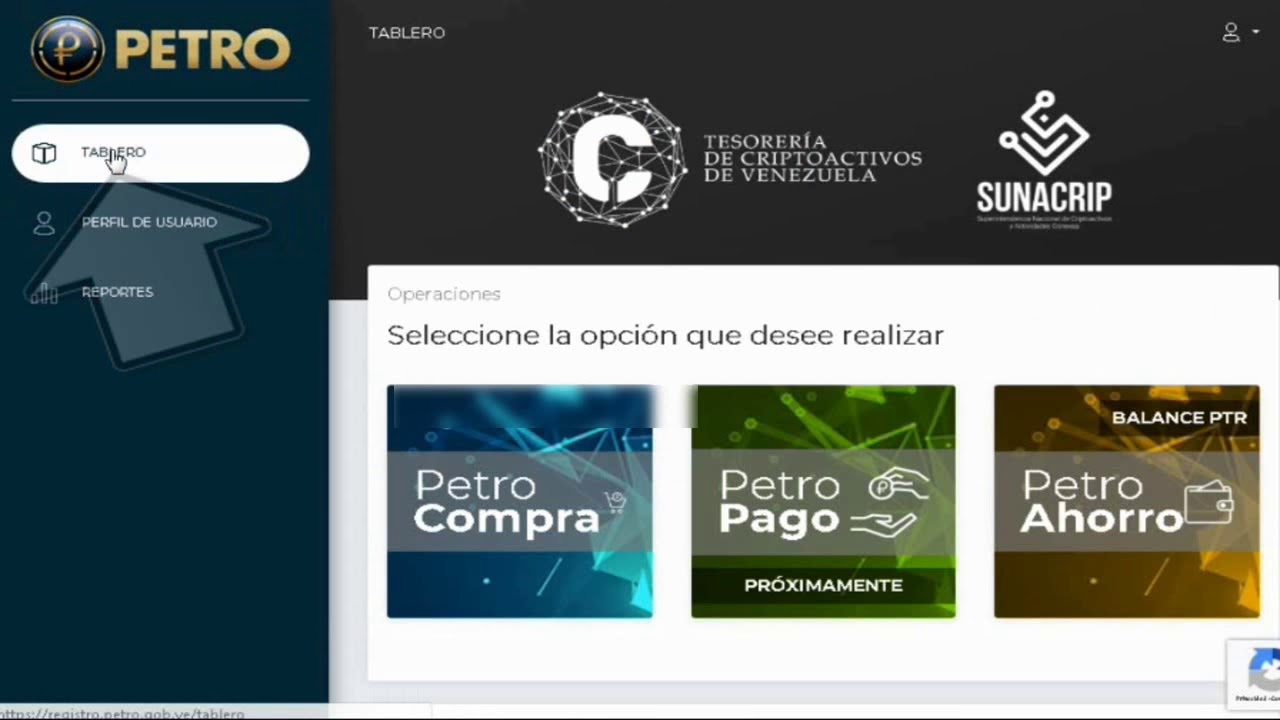This screenshot has height=720, width=1280.
Task: Select the Petro Pago card
Action: (823, 501)
